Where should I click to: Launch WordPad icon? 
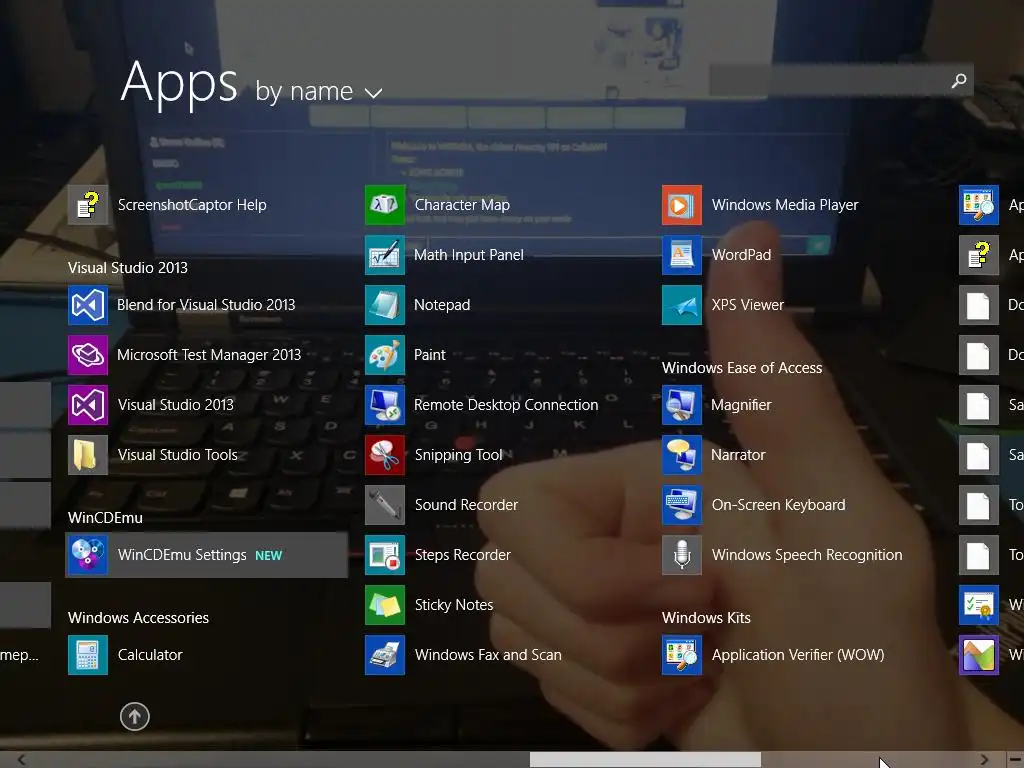pos(682,255)
